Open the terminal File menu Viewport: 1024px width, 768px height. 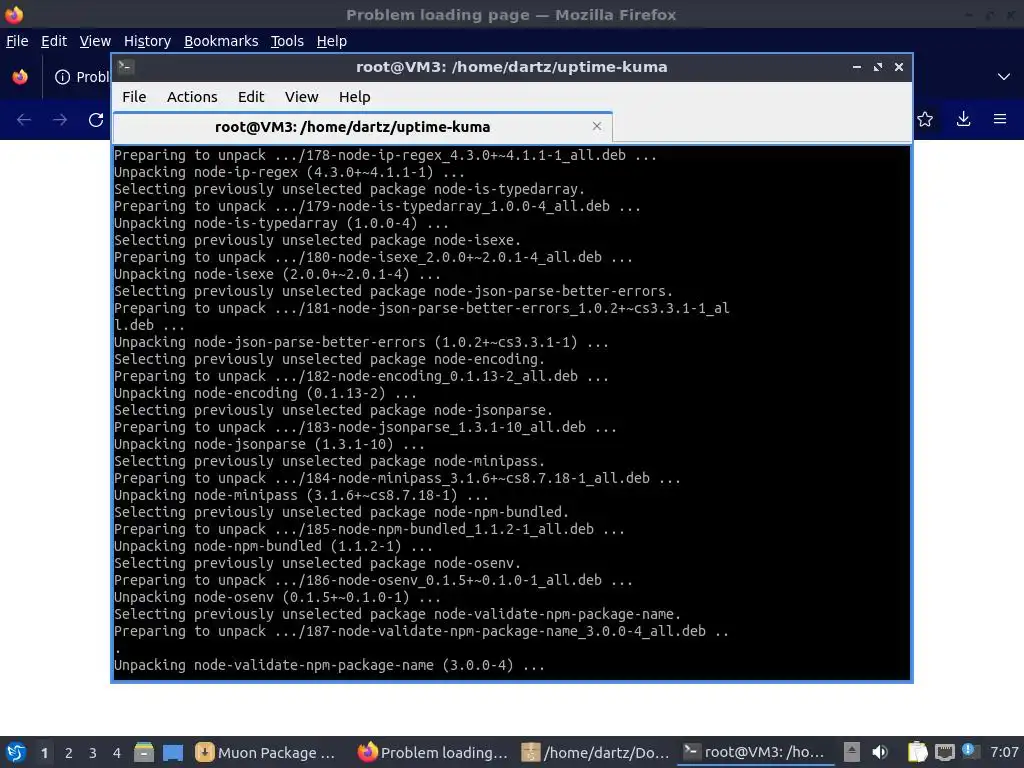pyautogui.click(x=134, y=97)
